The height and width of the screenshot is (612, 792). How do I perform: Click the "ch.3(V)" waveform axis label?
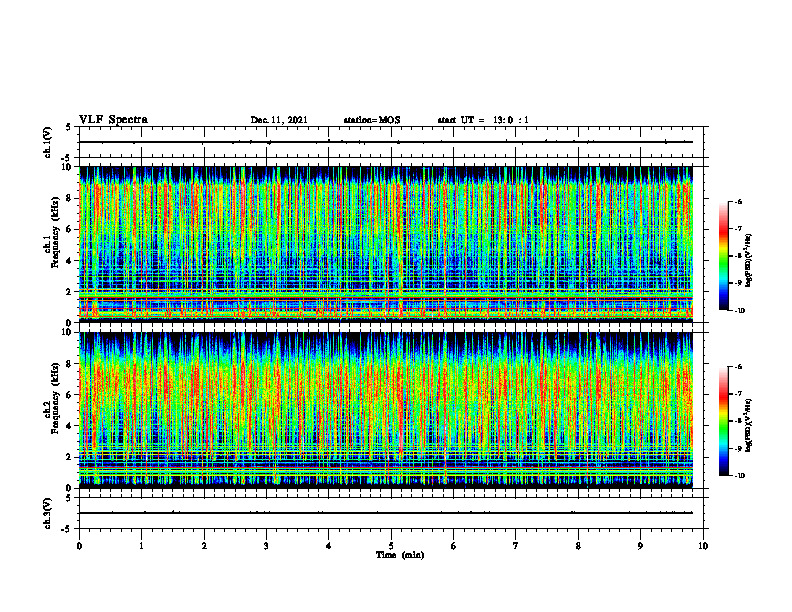(x=48, y=513)
